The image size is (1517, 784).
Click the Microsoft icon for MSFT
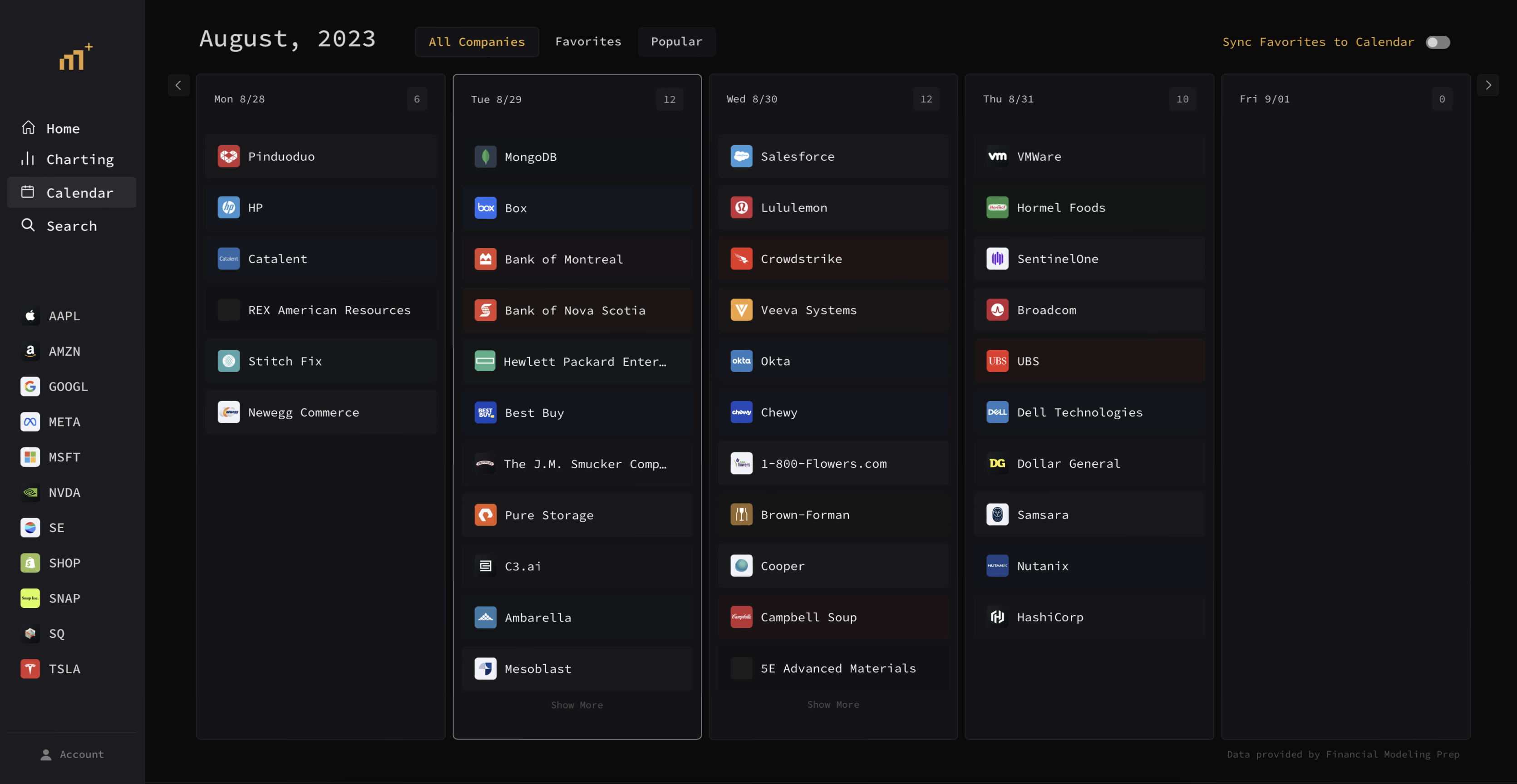point(30,457)
